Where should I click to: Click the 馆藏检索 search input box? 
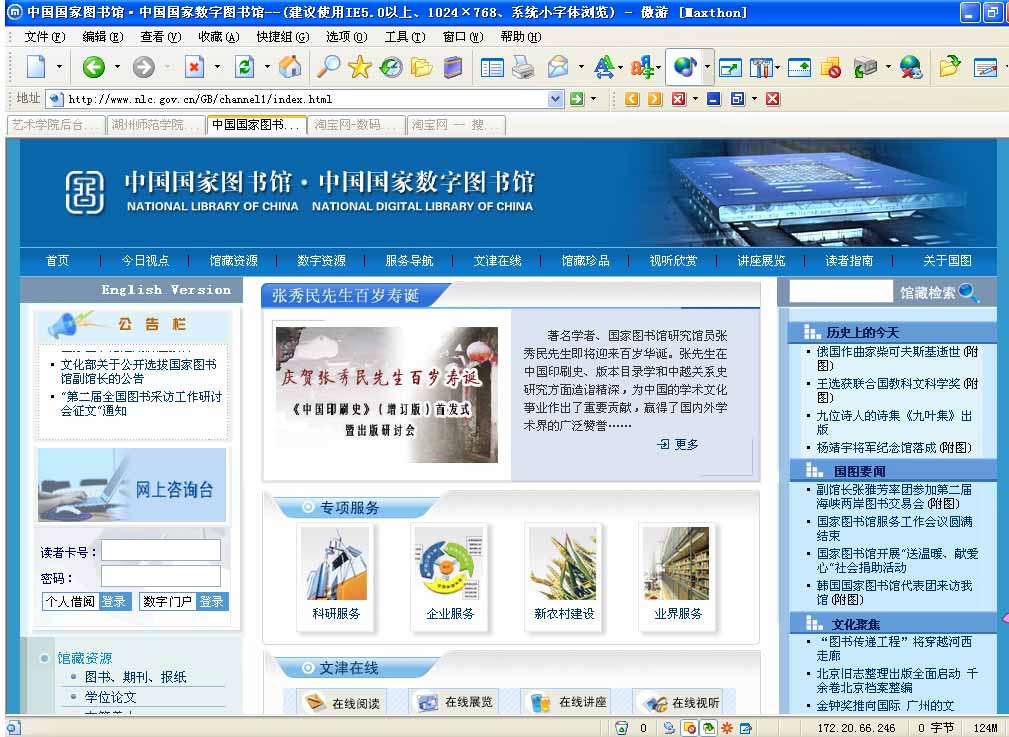click(x=841, y=292)
